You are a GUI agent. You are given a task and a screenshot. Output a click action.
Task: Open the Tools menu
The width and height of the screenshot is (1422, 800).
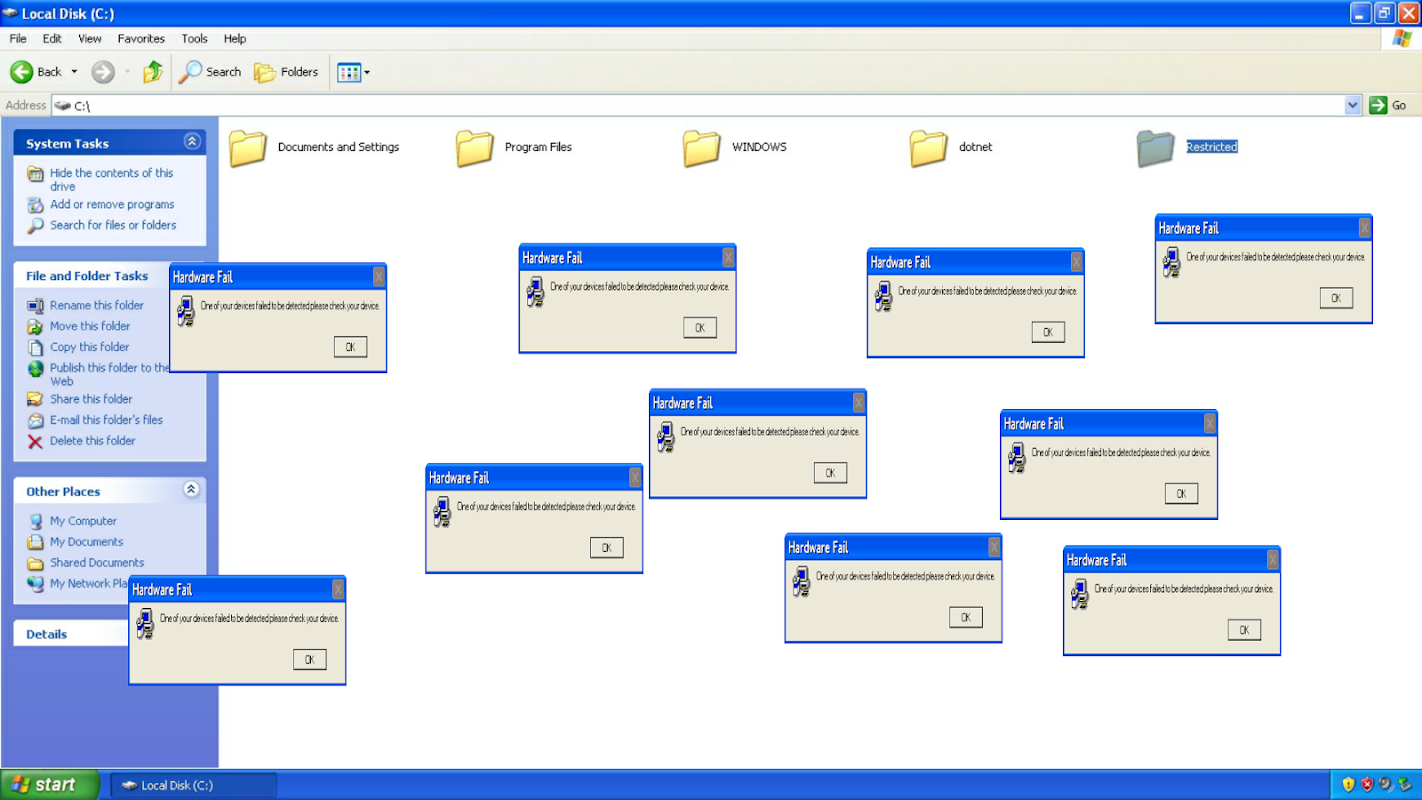click(x=194, y=38)
